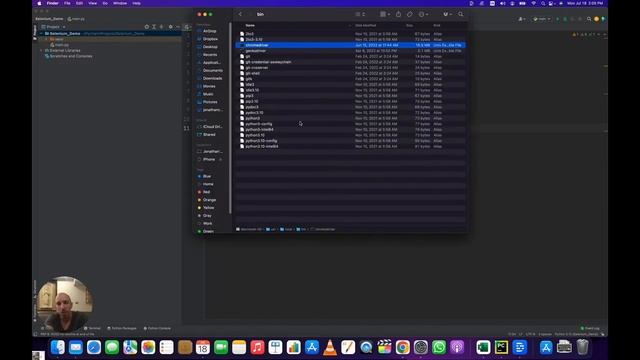Open Shared in Finder sidebar
Image resolution: width=640 pixels, height=360 pixels.
click(209, 134)
